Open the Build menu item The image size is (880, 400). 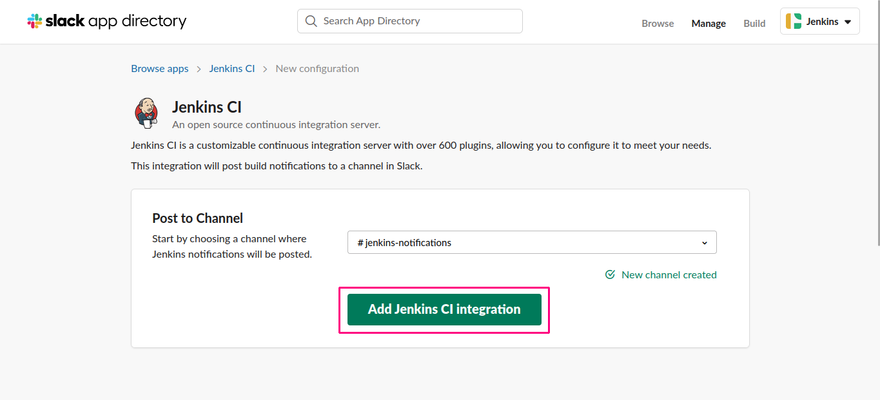point(754,24)
